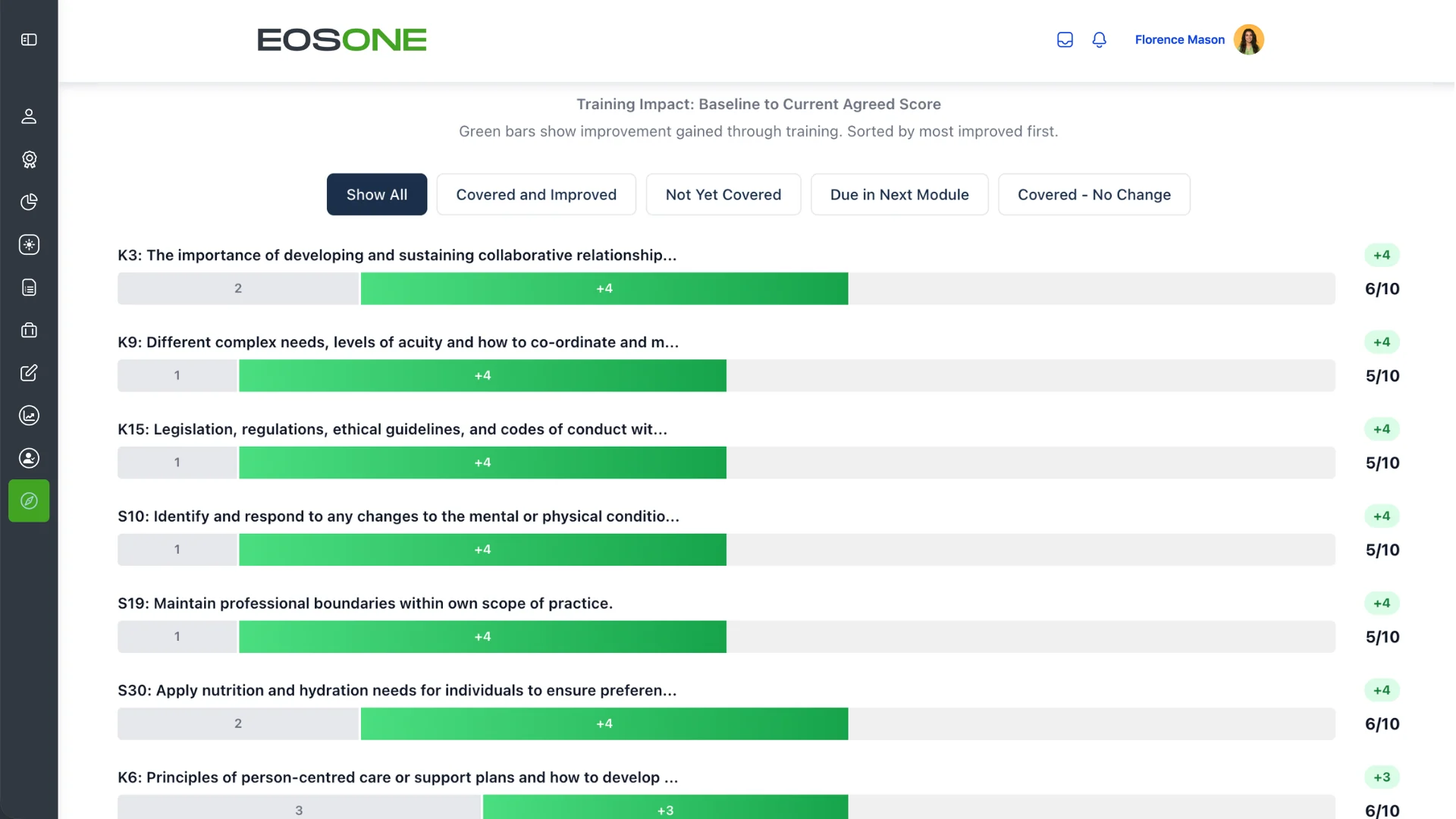Click the S19 green +4 improvement bar
This screenshot has height=819, width=1456.
tap(482, 637)
